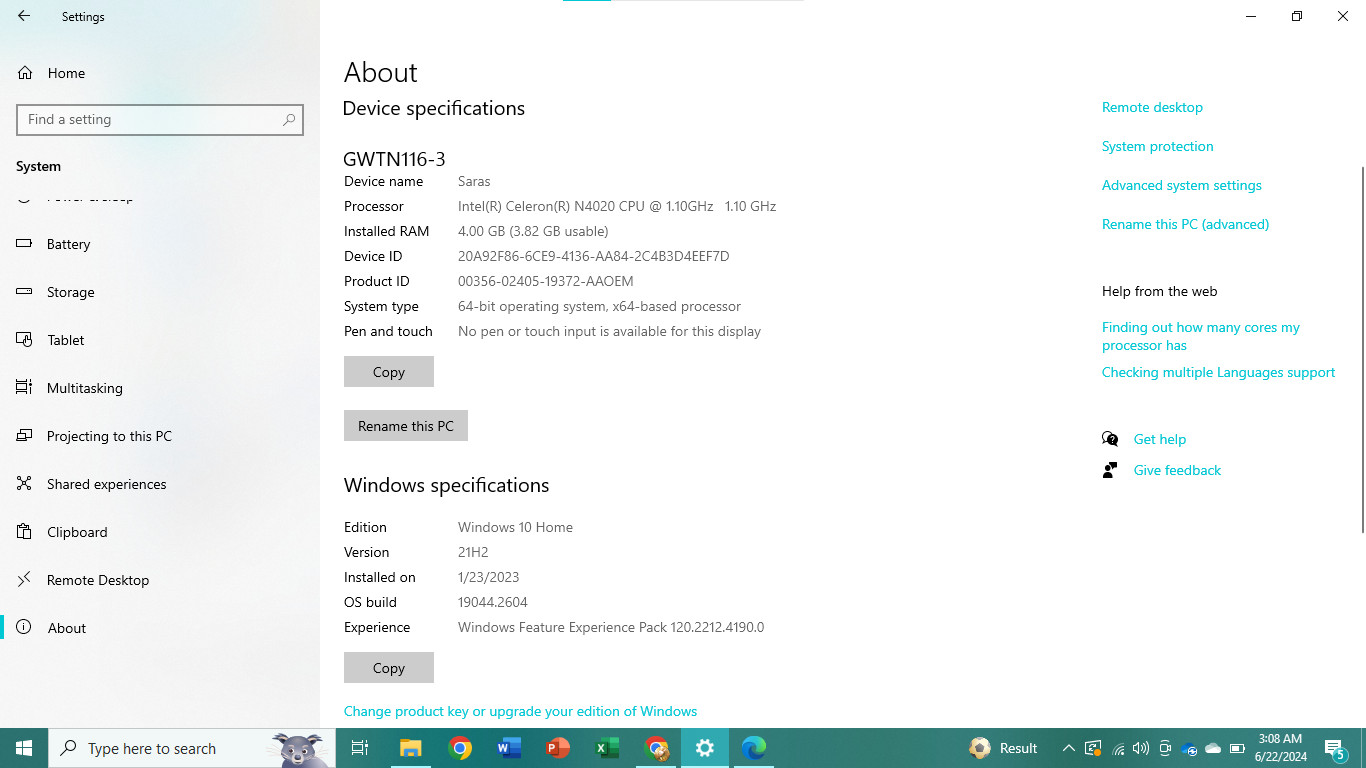1366x768 pixels.
Task: Open the notification Action Center icon
Action: coord(1335,748)
